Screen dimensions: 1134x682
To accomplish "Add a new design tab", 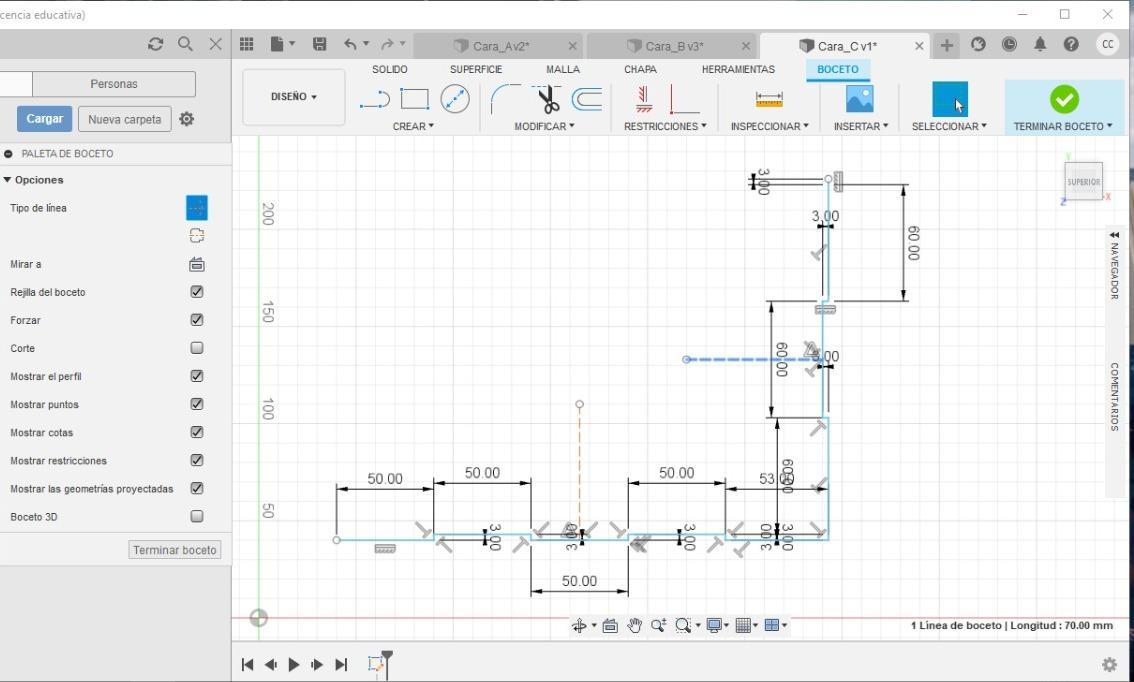I will click(x=946, y=46).
